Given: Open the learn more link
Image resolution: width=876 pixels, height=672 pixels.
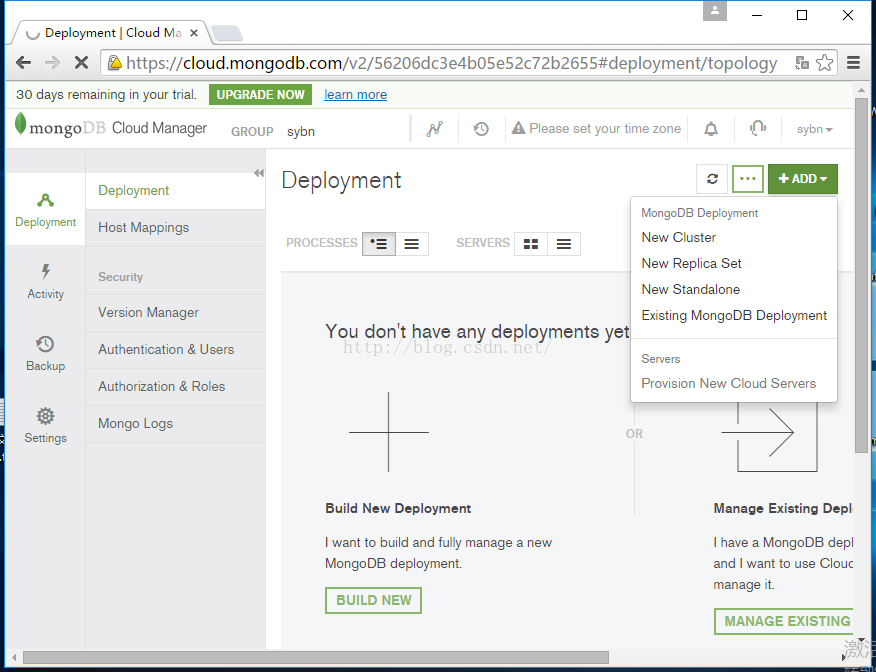Looking at the screenshot, I should pyautogui.click(x=355, y=94).
